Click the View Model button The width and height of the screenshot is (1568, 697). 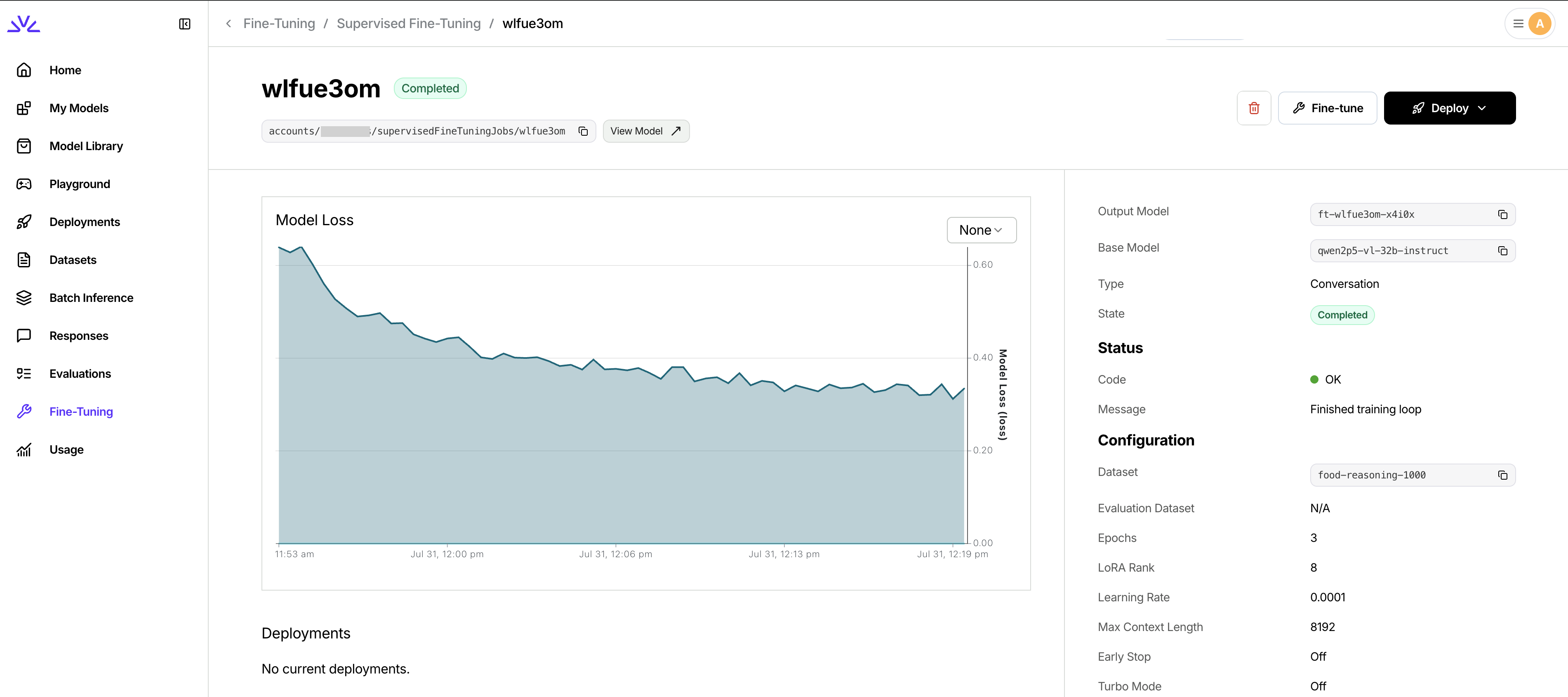(645, 132)
